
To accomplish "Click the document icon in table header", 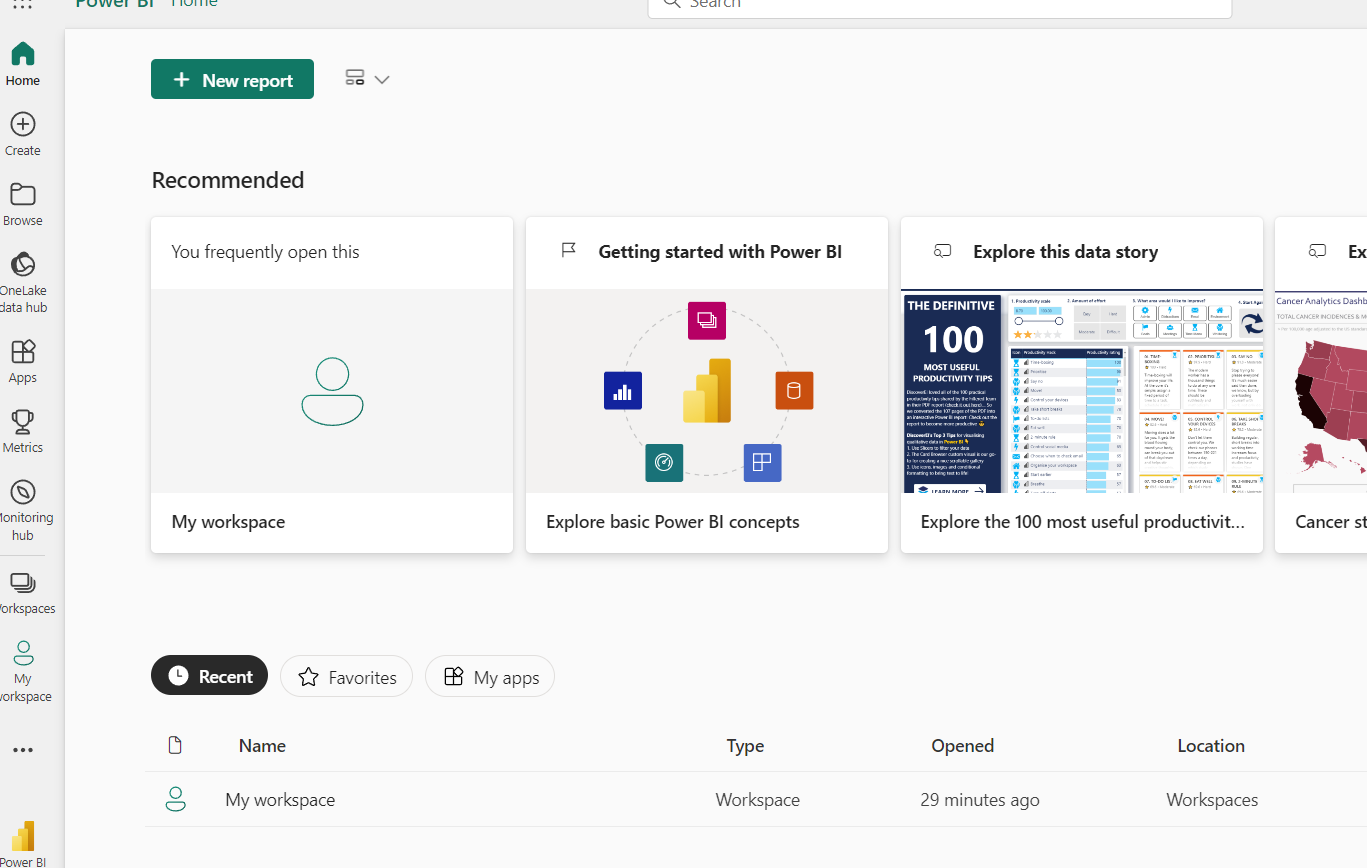I will (x=175, y=745).
